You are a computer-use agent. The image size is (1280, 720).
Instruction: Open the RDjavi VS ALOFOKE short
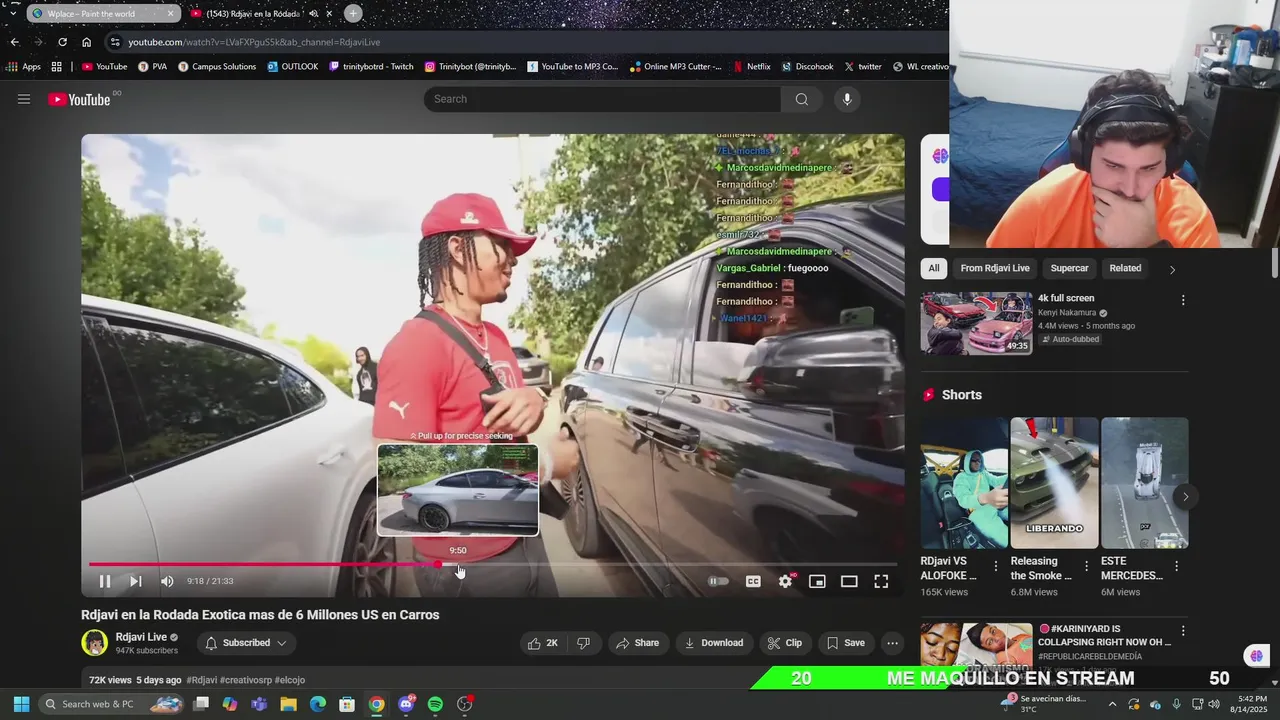[964, 483]
